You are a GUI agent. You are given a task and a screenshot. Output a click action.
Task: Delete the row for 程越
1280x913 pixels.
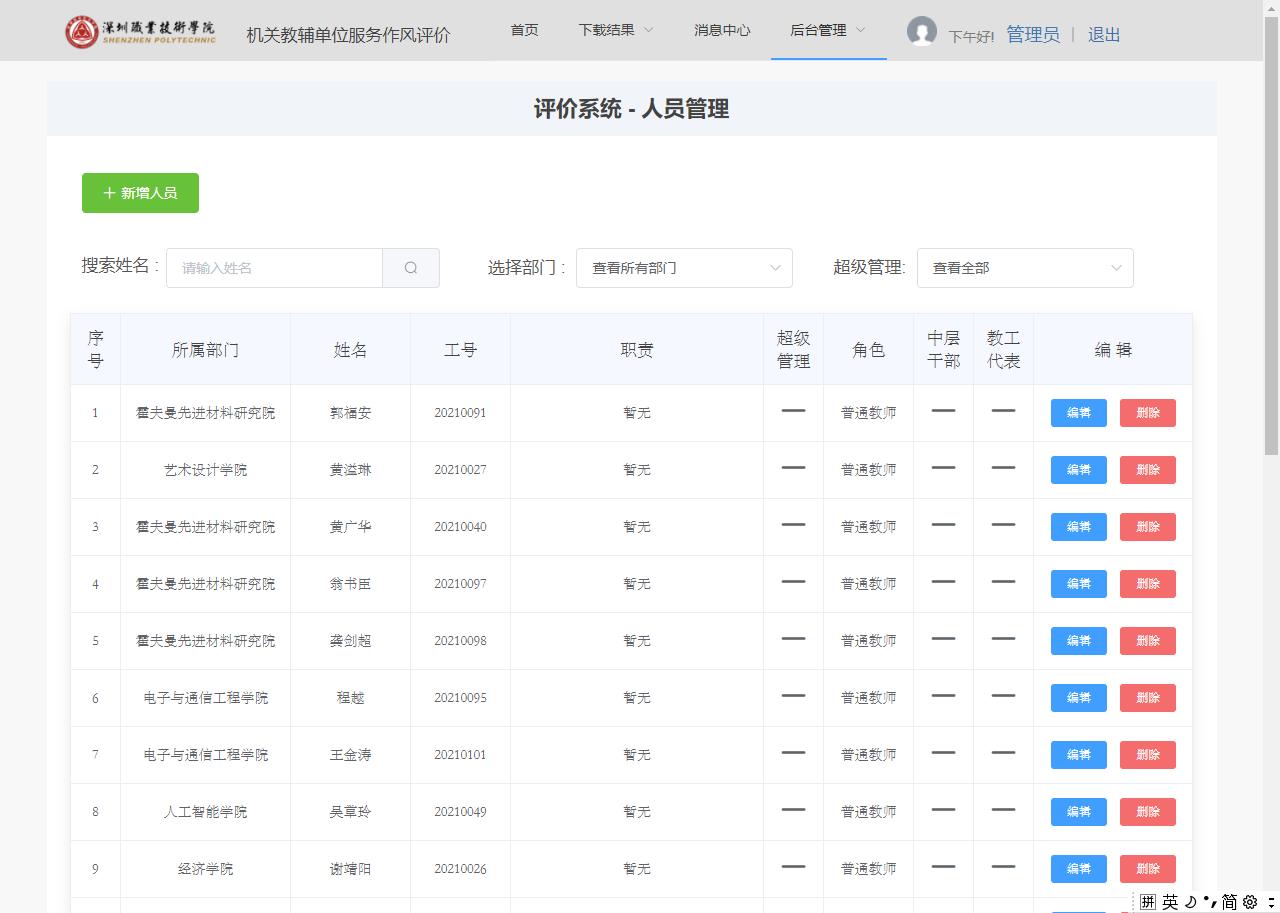tap(1148, 698)
